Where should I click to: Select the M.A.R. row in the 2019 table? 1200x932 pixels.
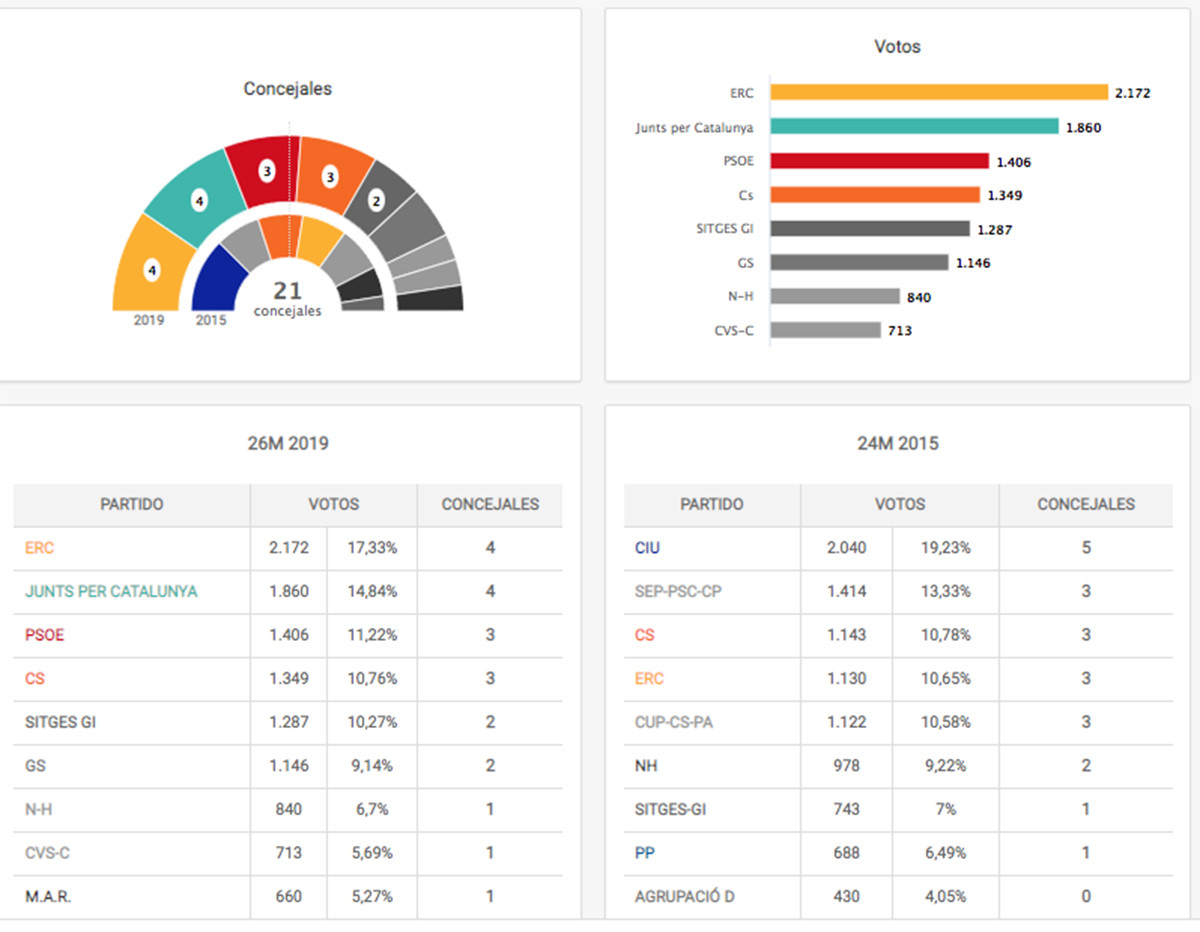48,897
